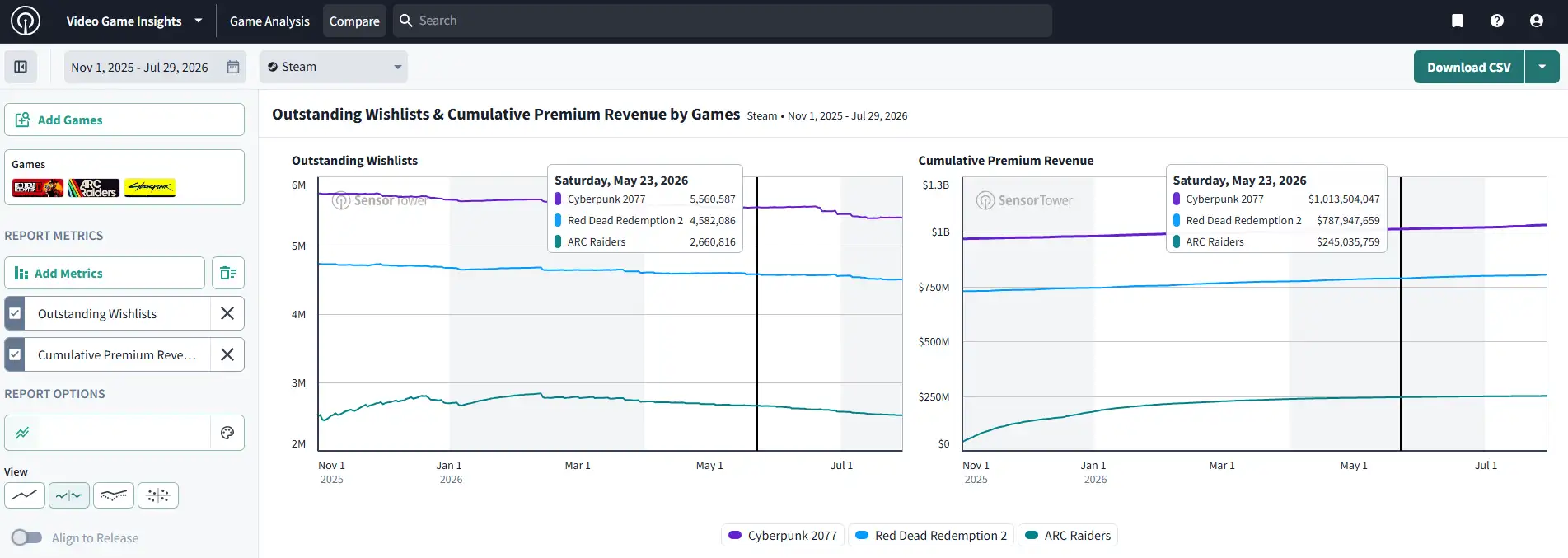Click the Add Metrics button

point(105,273)
